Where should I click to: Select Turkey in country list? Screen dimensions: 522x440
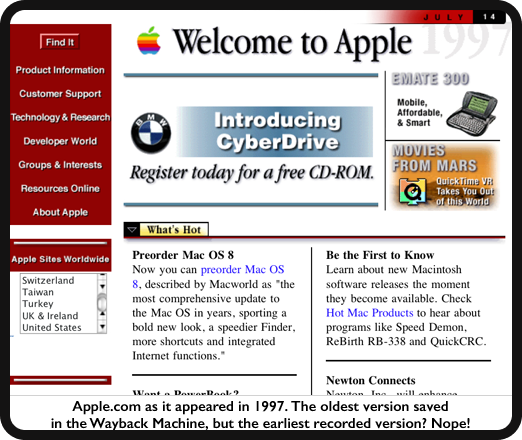(x=38, y=304)
